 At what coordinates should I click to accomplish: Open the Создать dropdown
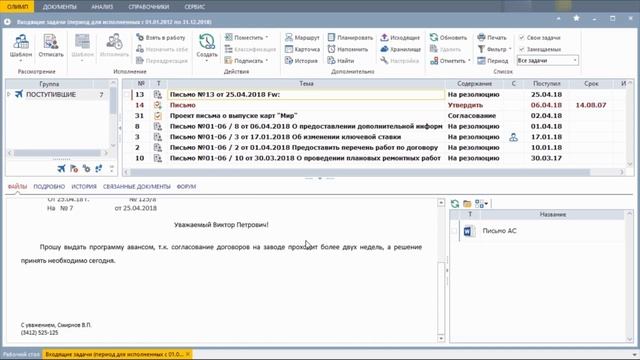click(x=207, y=61)
